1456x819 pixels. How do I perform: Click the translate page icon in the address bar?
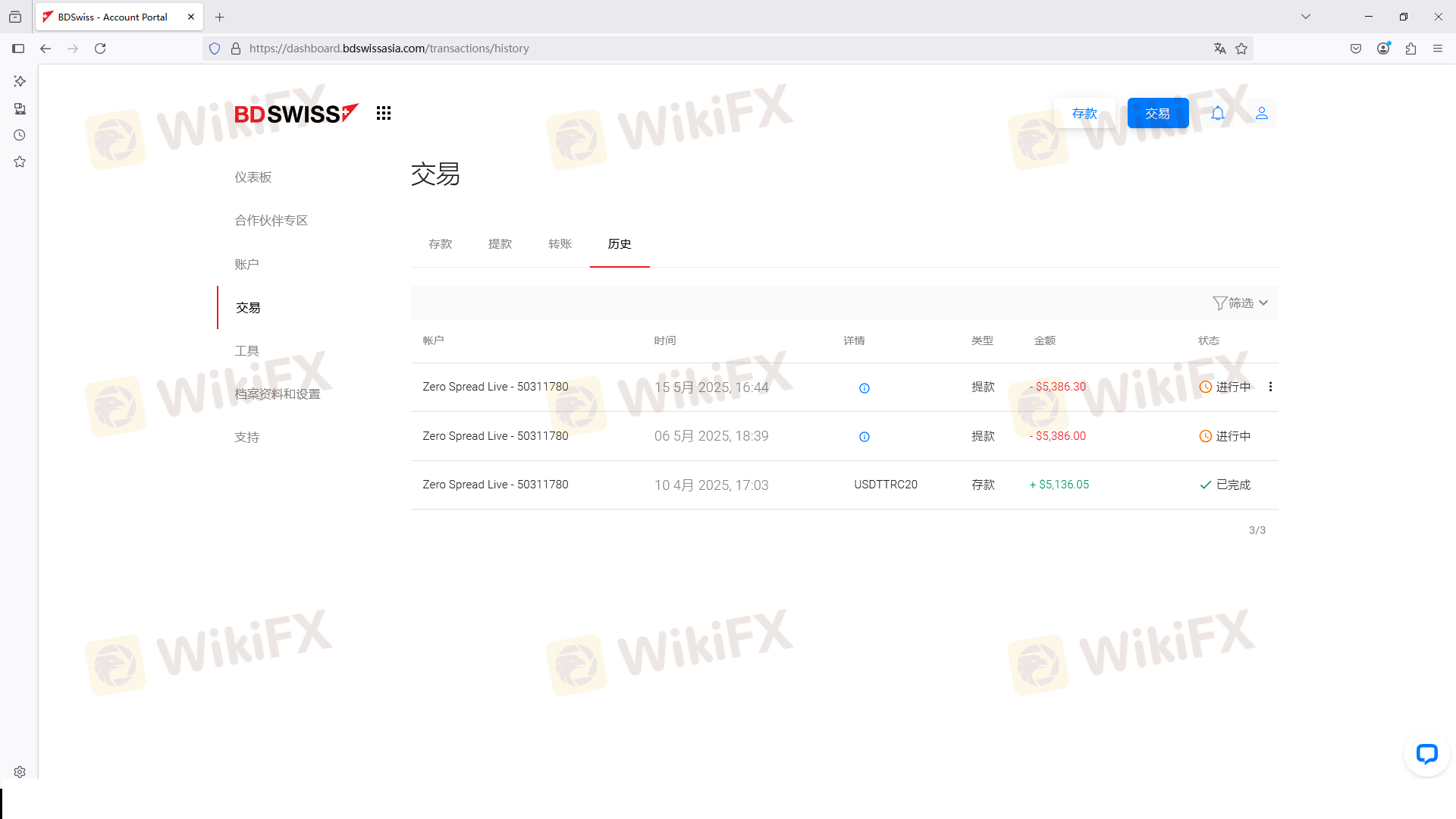coord(1219,49)
